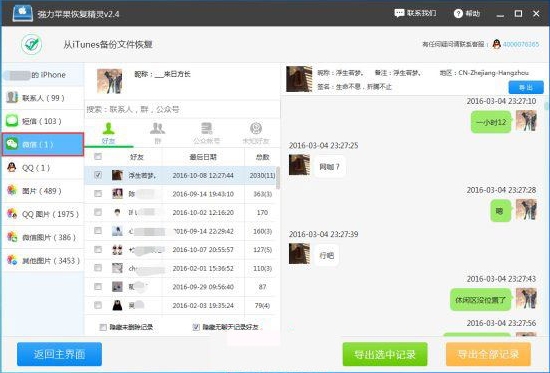Uncheck the 浮生若梦 friend row checkbox

click(x=98, y=175)
